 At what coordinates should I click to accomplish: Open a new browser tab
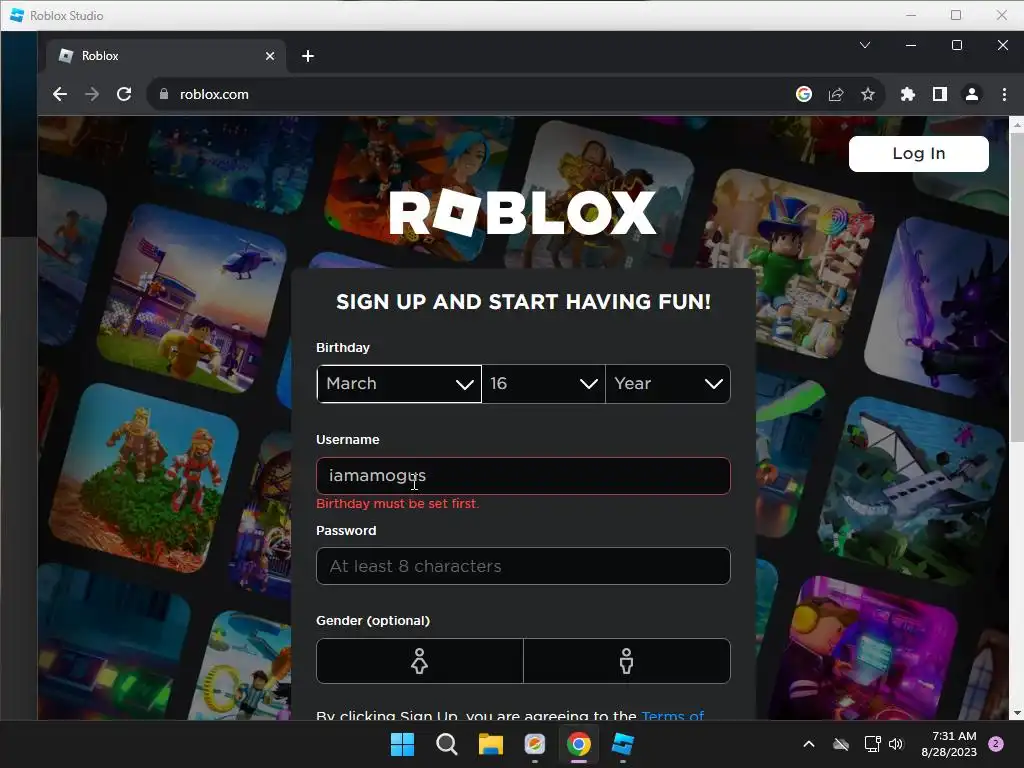coord(308,56)
